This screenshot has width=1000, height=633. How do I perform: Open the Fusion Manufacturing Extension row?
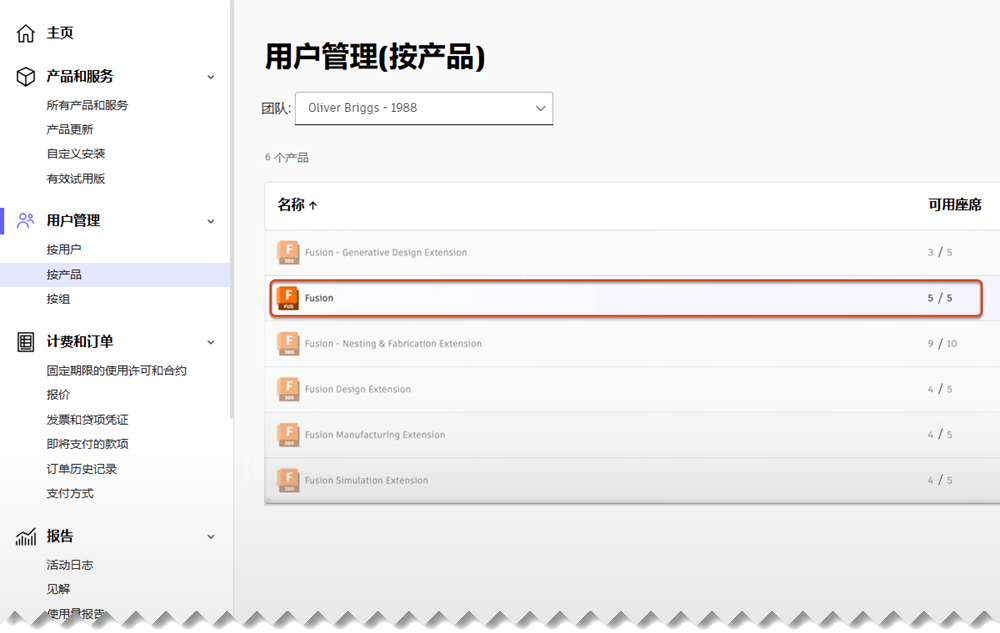point(632,435)
